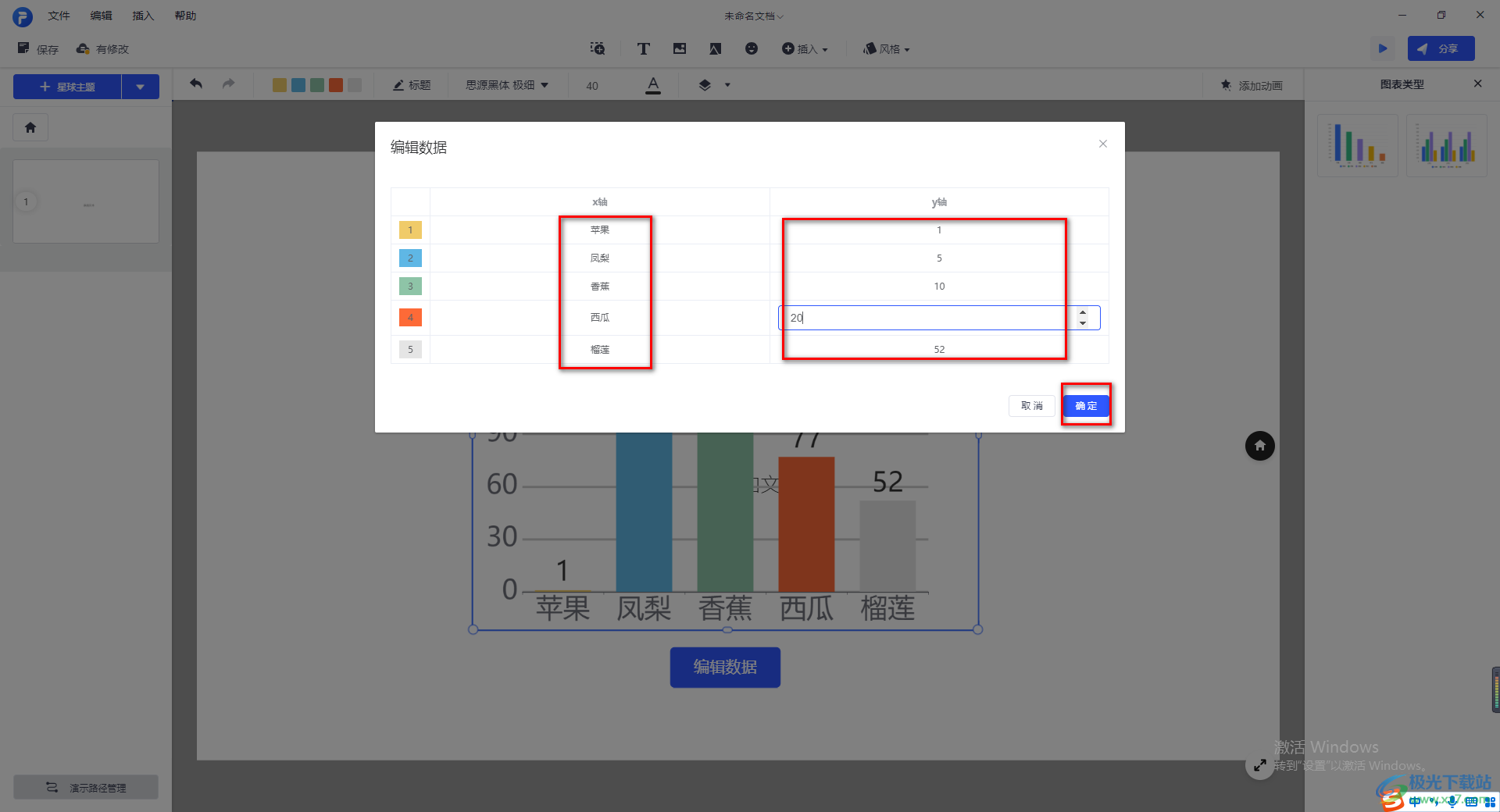Expand the 风格 style dropdown
The width and height of the screenshot is (1500, 812).
[887, 48]
